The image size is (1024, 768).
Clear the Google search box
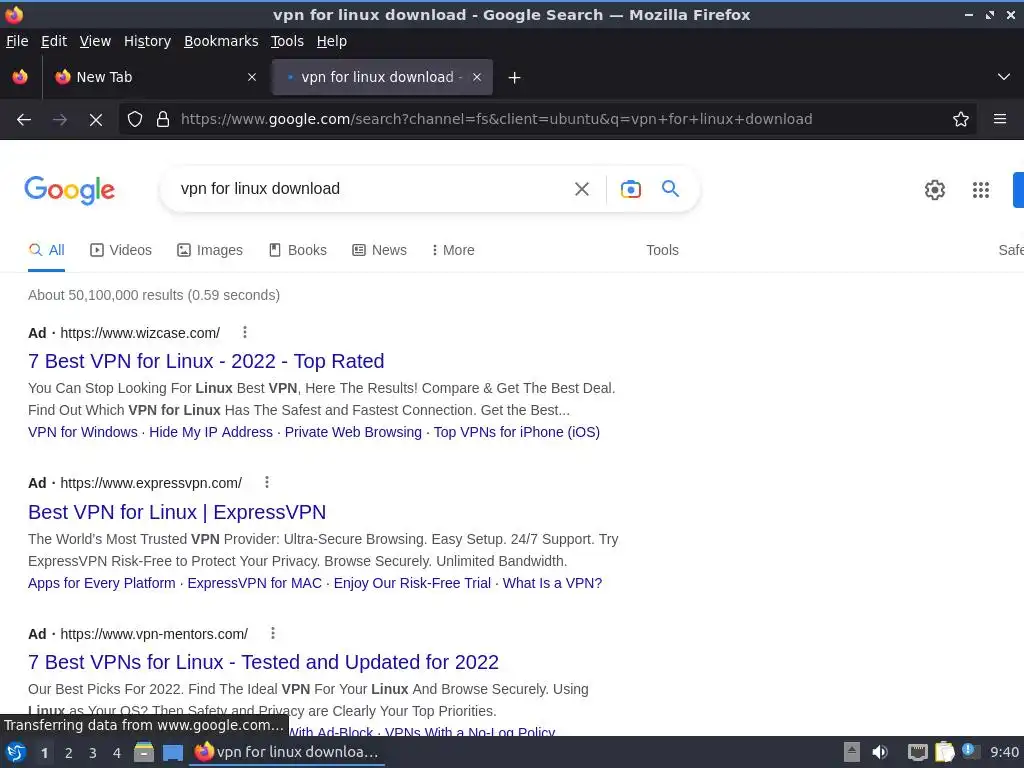point(581,189)
